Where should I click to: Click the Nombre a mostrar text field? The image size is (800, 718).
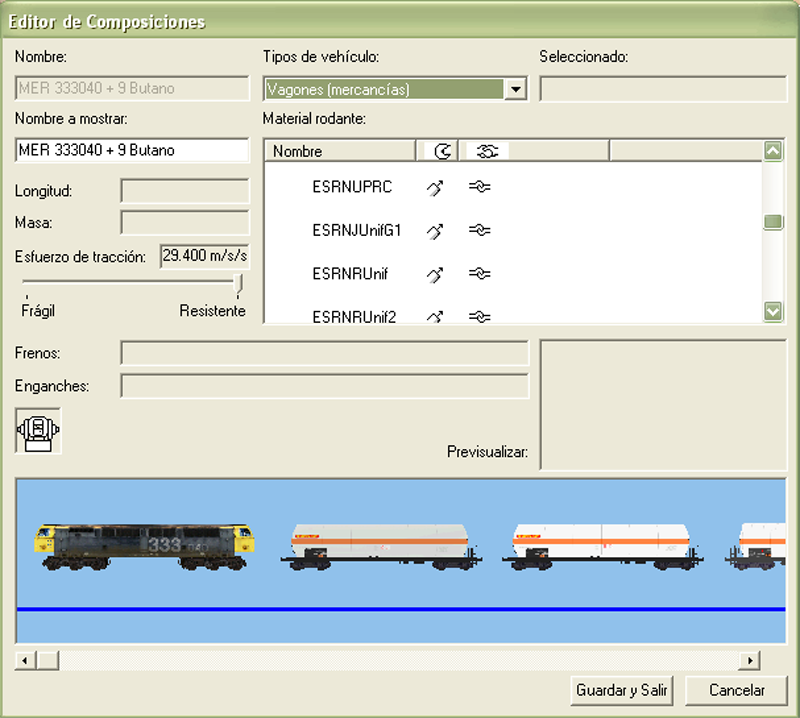click(x=132, y=150)
